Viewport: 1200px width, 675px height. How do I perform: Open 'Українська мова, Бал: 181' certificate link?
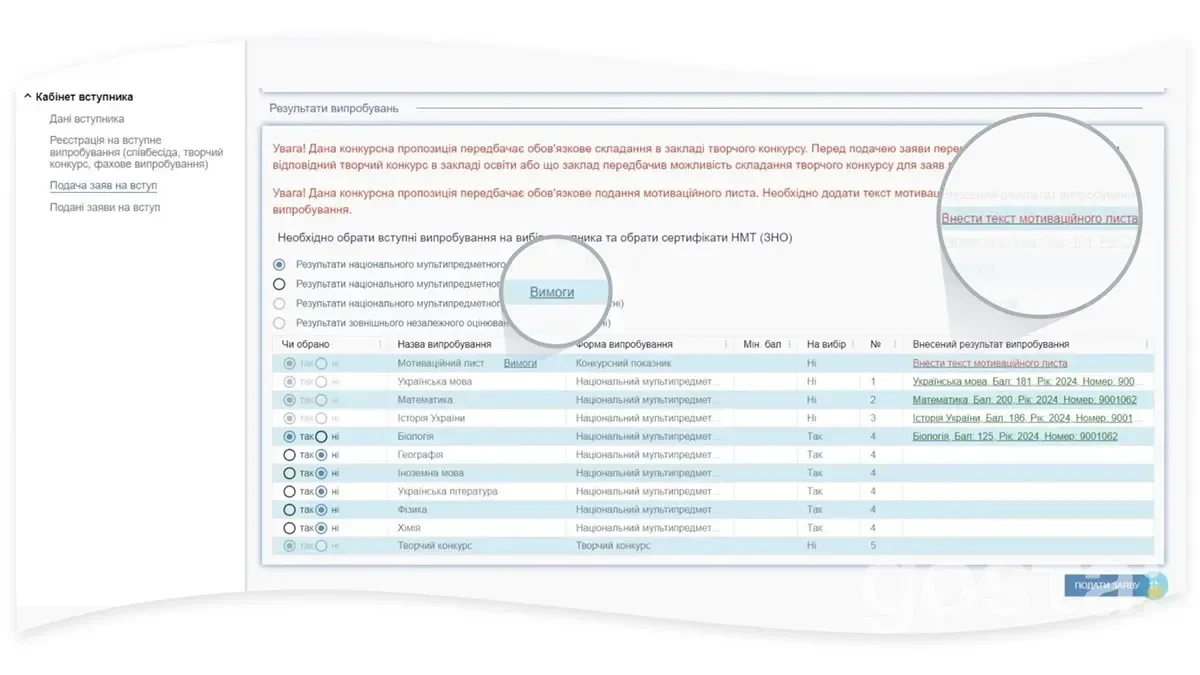click(1026, 382)
